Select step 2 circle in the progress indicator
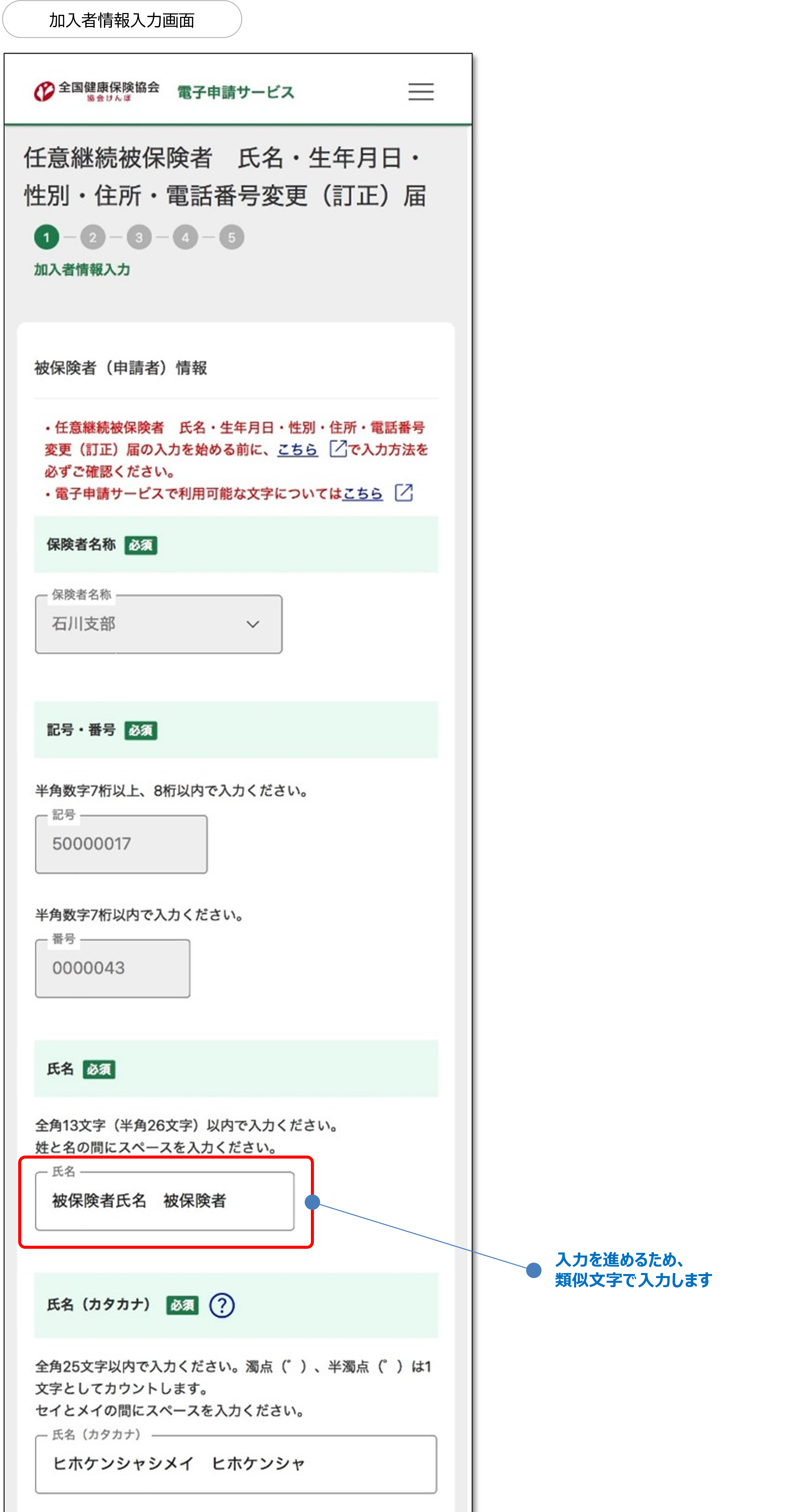 tap(93, 237)
